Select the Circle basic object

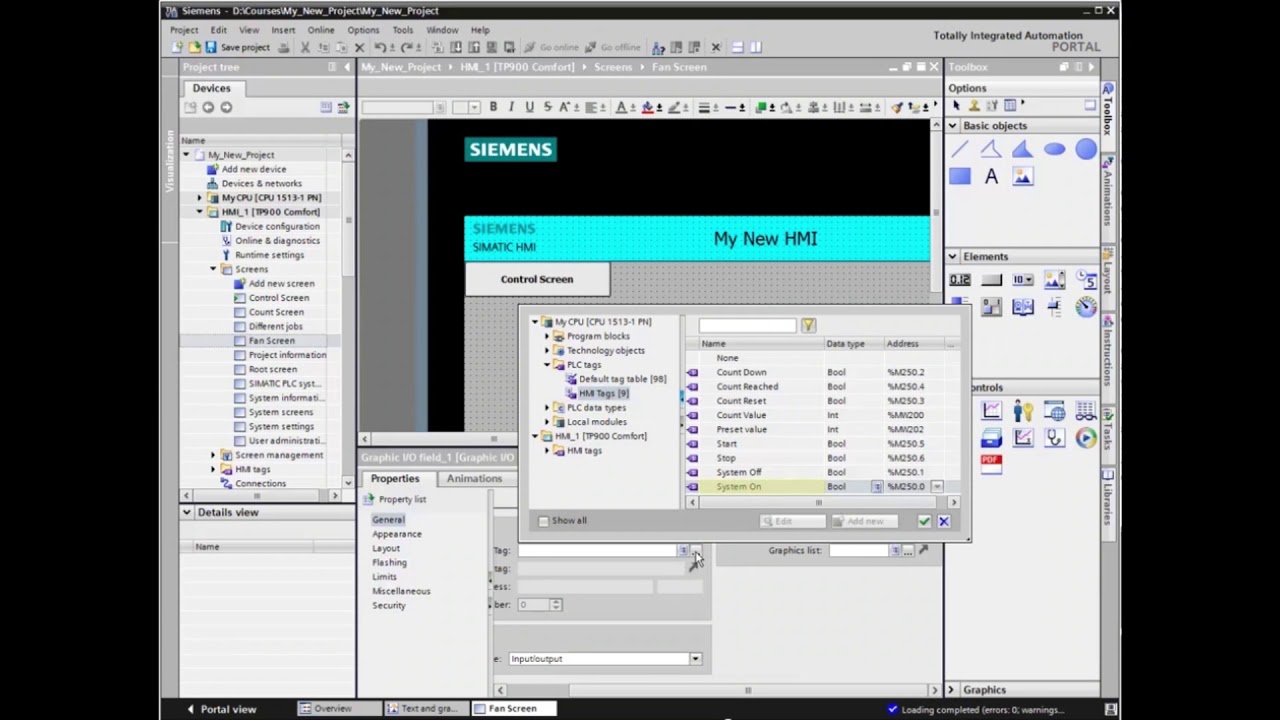(x=1086, y=150)
